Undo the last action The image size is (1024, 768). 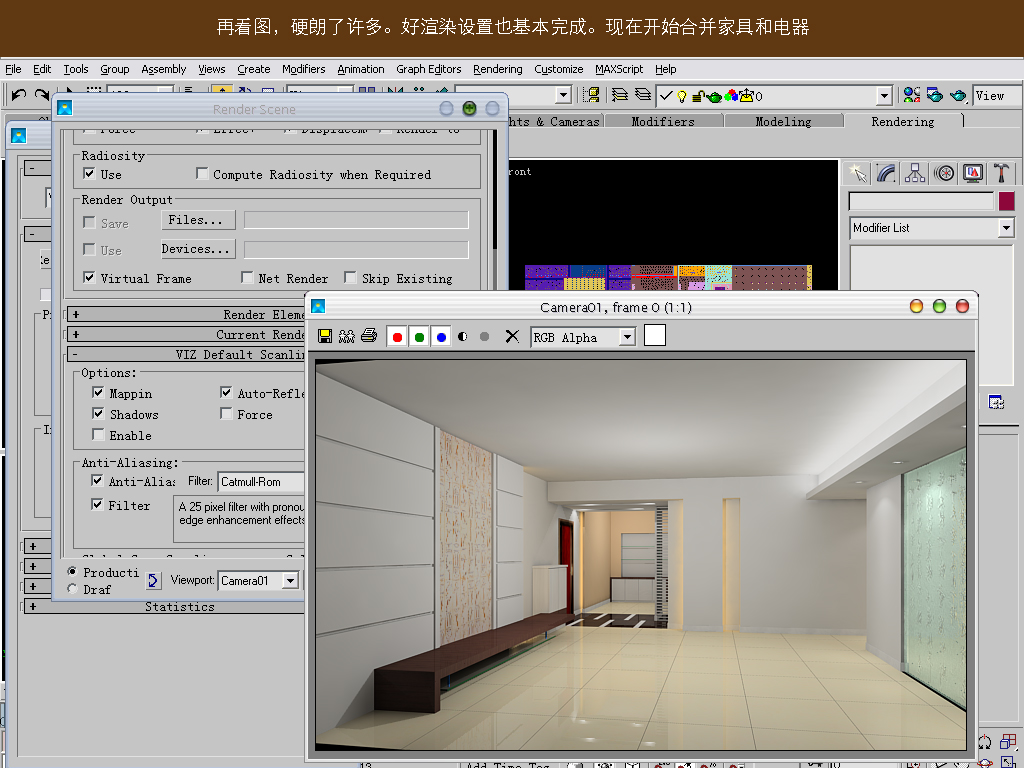(x=18, y=95)
